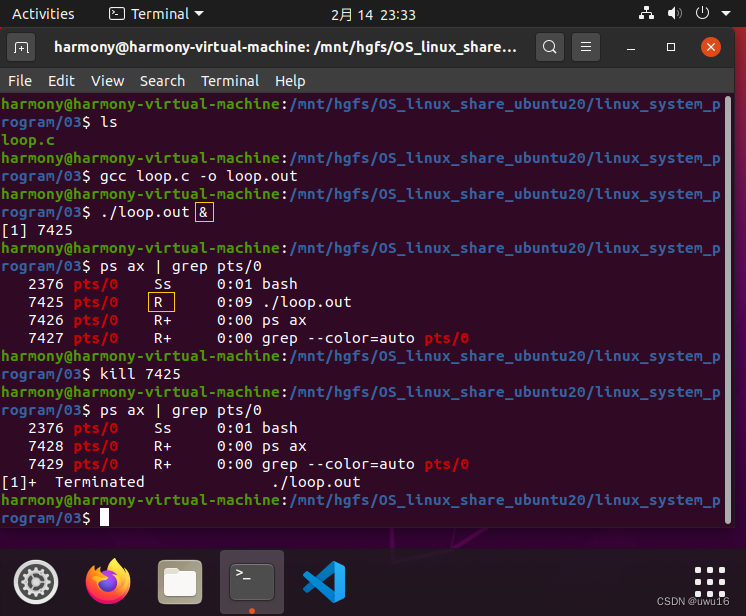Expand the Terminal app menu in top bar
This screenshot has height=616, width=746.
click(x=156, y=14)
